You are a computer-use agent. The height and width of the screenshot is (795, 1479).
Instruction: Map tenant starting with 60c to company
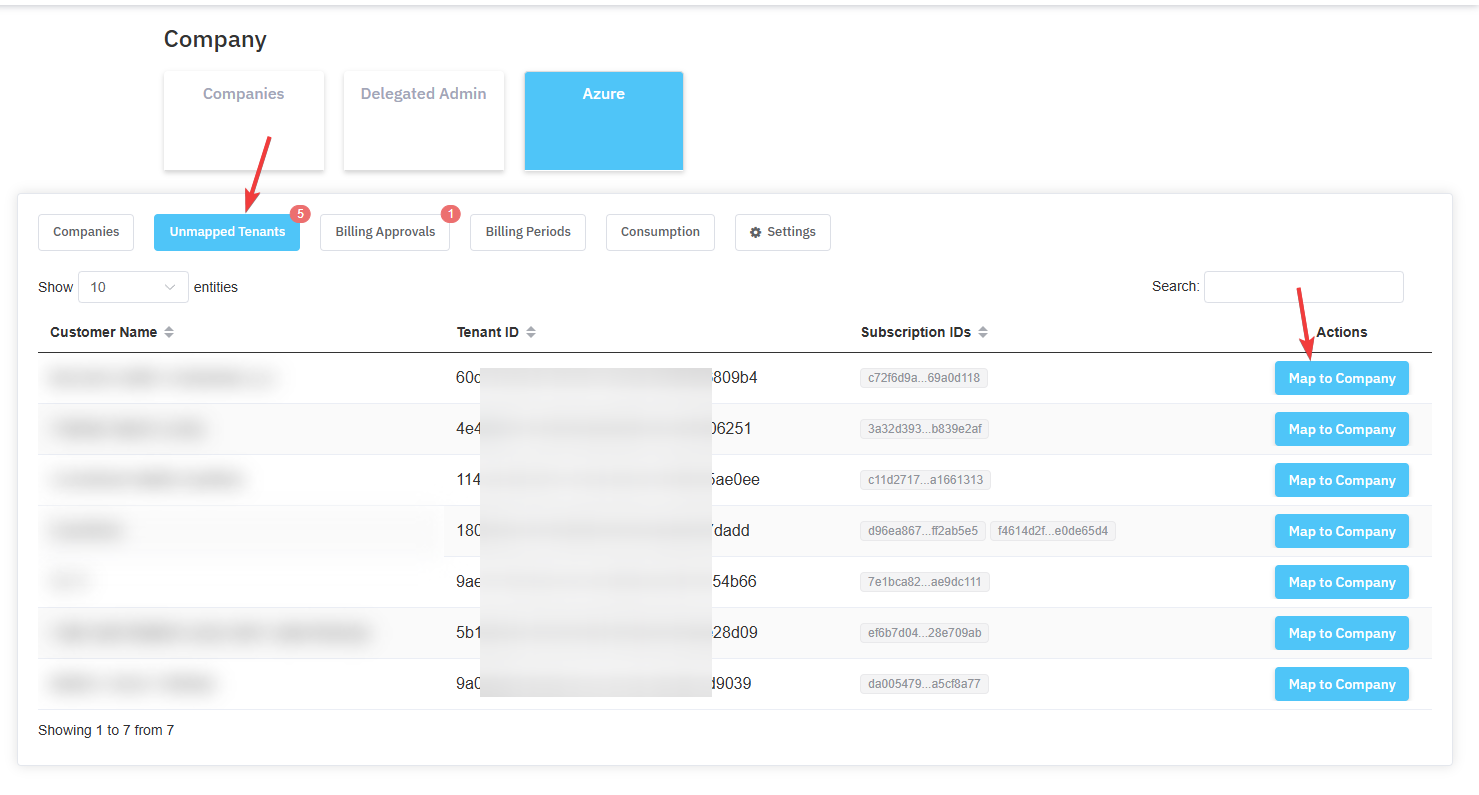[x=1341, y=378]
